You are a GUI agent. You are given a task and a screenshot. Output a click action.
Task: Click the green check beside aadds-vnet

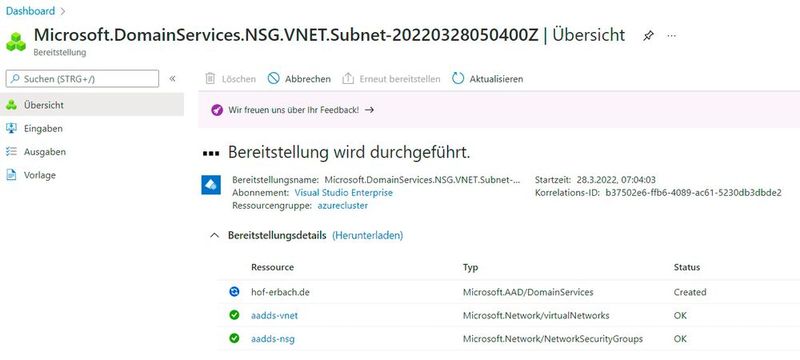[234, 315]
